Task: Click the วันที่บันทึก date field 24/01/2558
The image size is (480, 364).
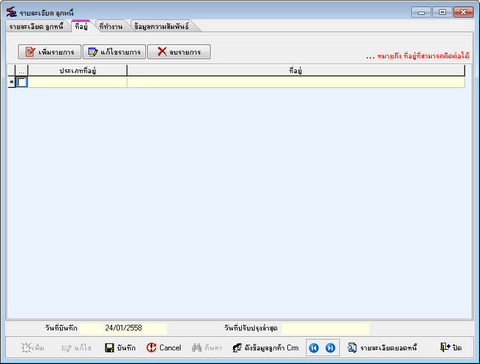Action: [123, 328]
